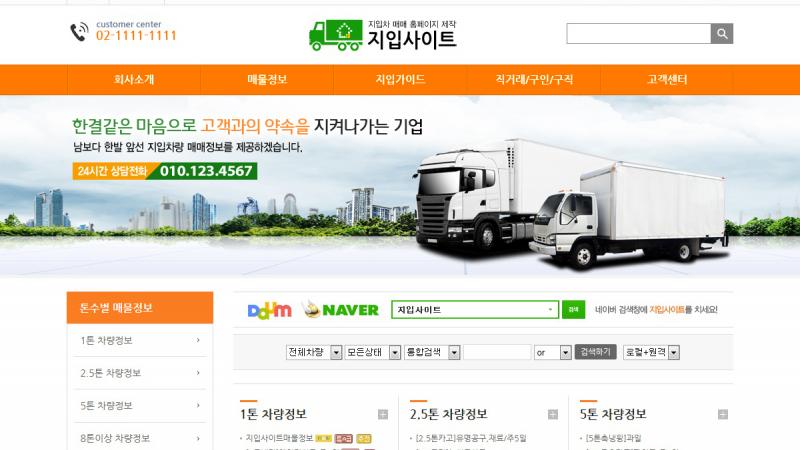
Task: Open the 회사소개 menu
Action: [134, 80]
